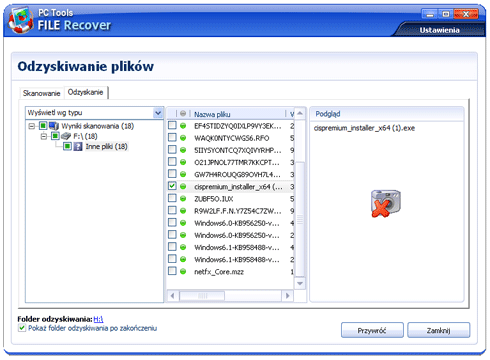Select the Wyniki skanowania (18) tree item

click(x=98, y=126)
